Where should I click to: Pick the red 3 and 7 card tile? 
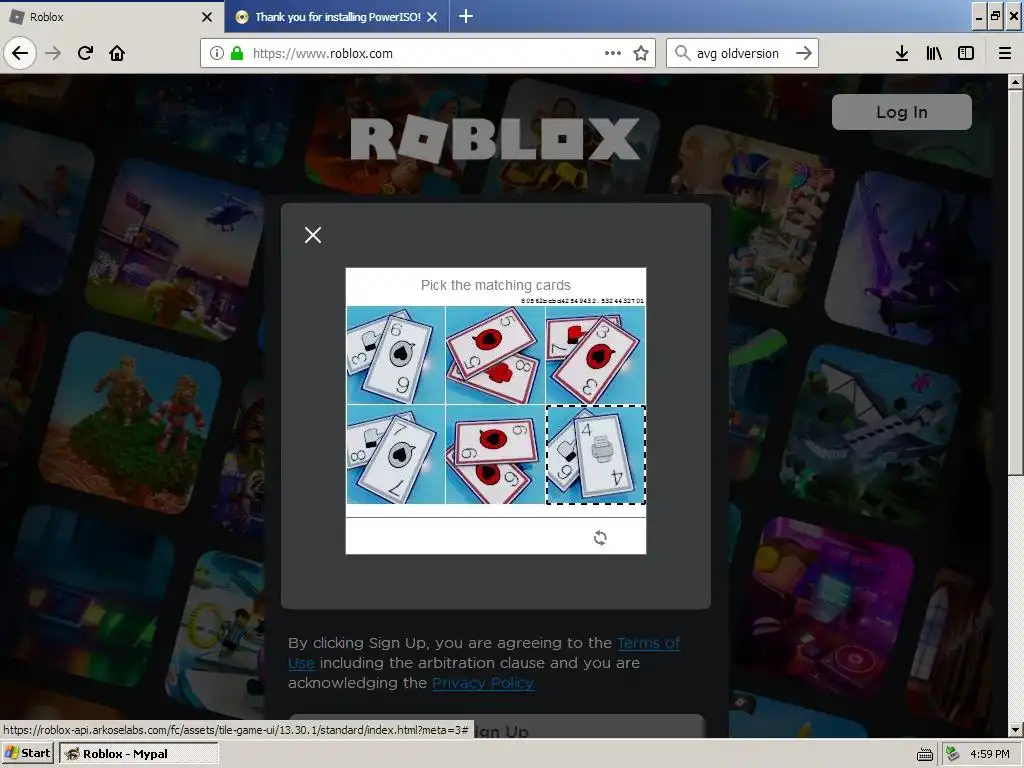pos(596,355)
